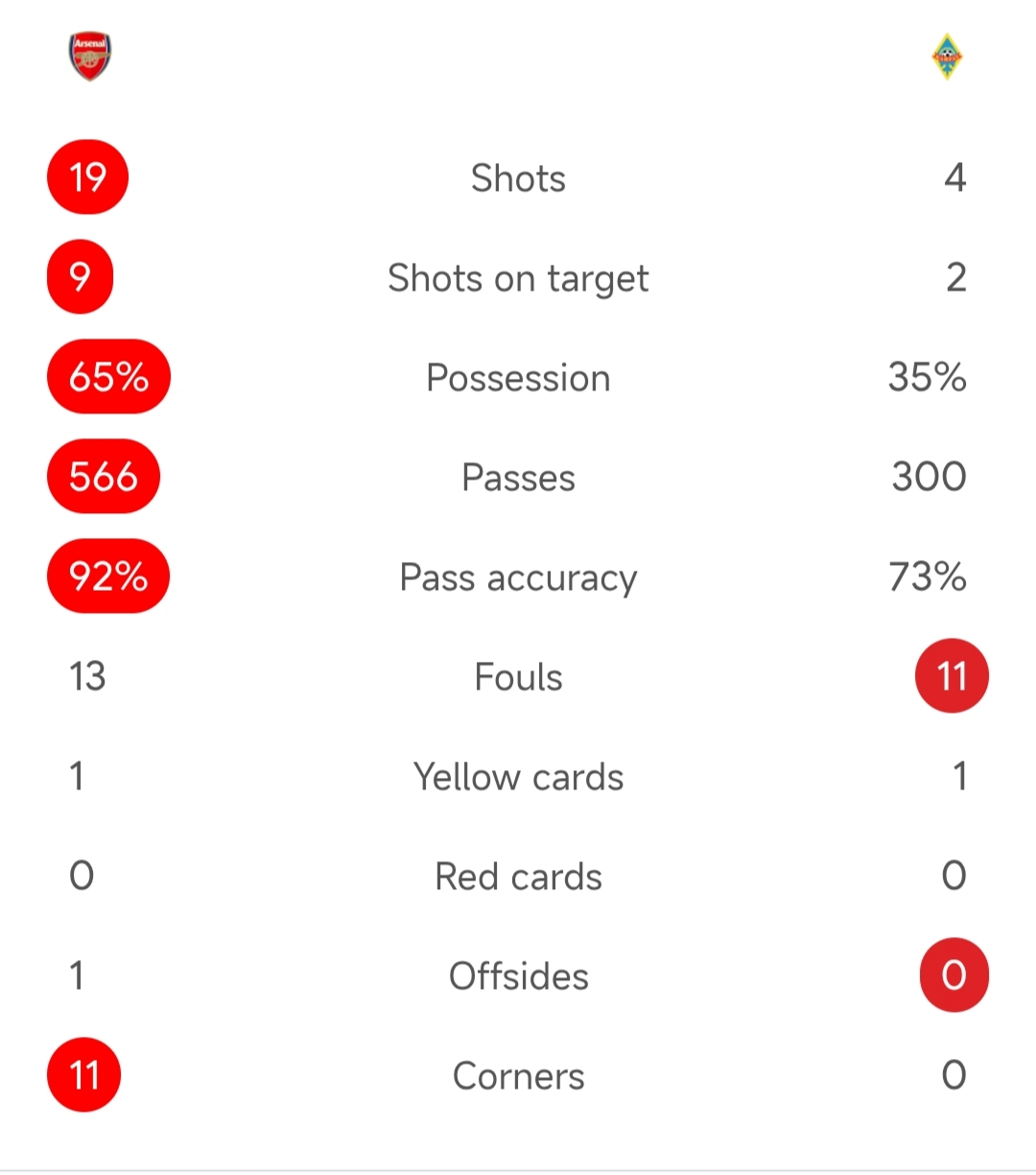This screenshot has height=1175, width=1036.
Task: Click the Shots stat label
Action: point(518,178)
